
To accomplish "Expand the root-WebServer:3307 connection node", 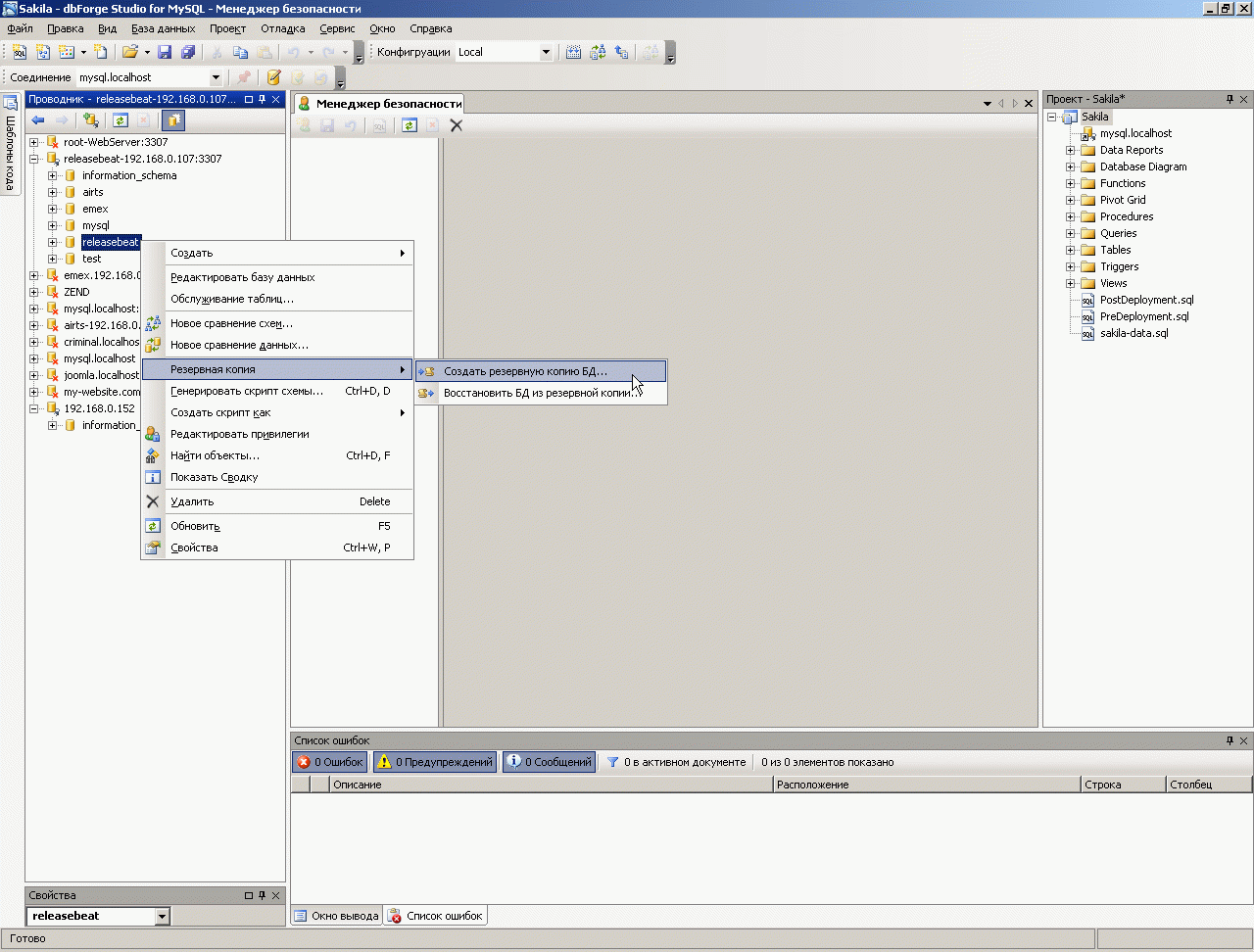I will (x=34, y=142).
